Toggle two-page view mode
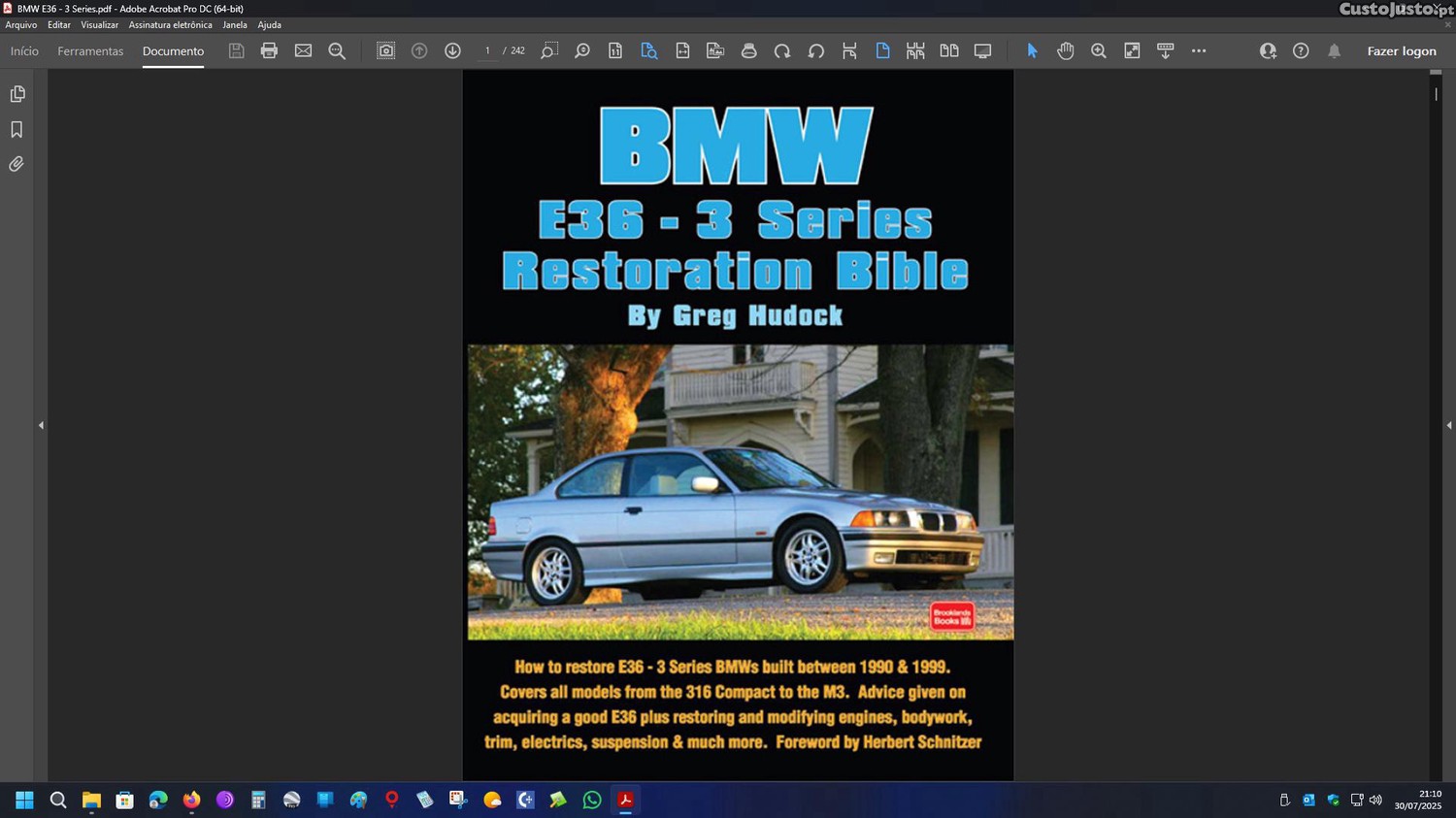The width and height of the screenshot is (1456, 818). 948,50
